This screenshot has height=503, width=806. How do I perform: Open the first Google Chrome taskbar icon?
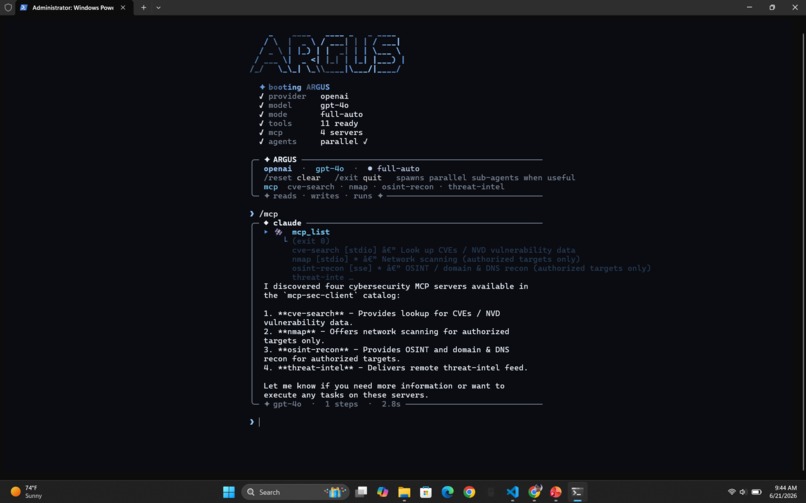[469, 492]
